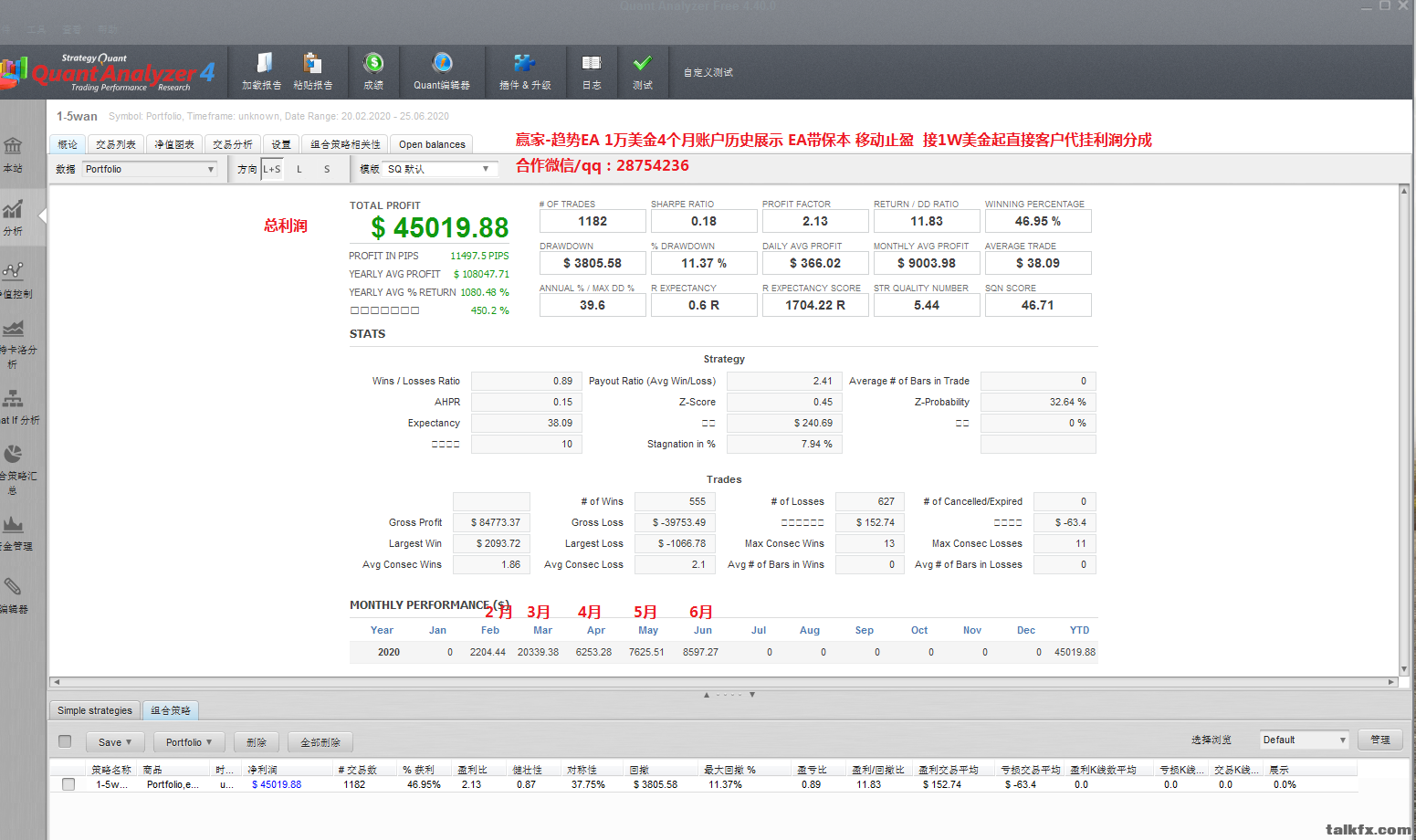Select direction S (short only) toggle
Viewport: 1416px width, 840px height.
point(327,169)
